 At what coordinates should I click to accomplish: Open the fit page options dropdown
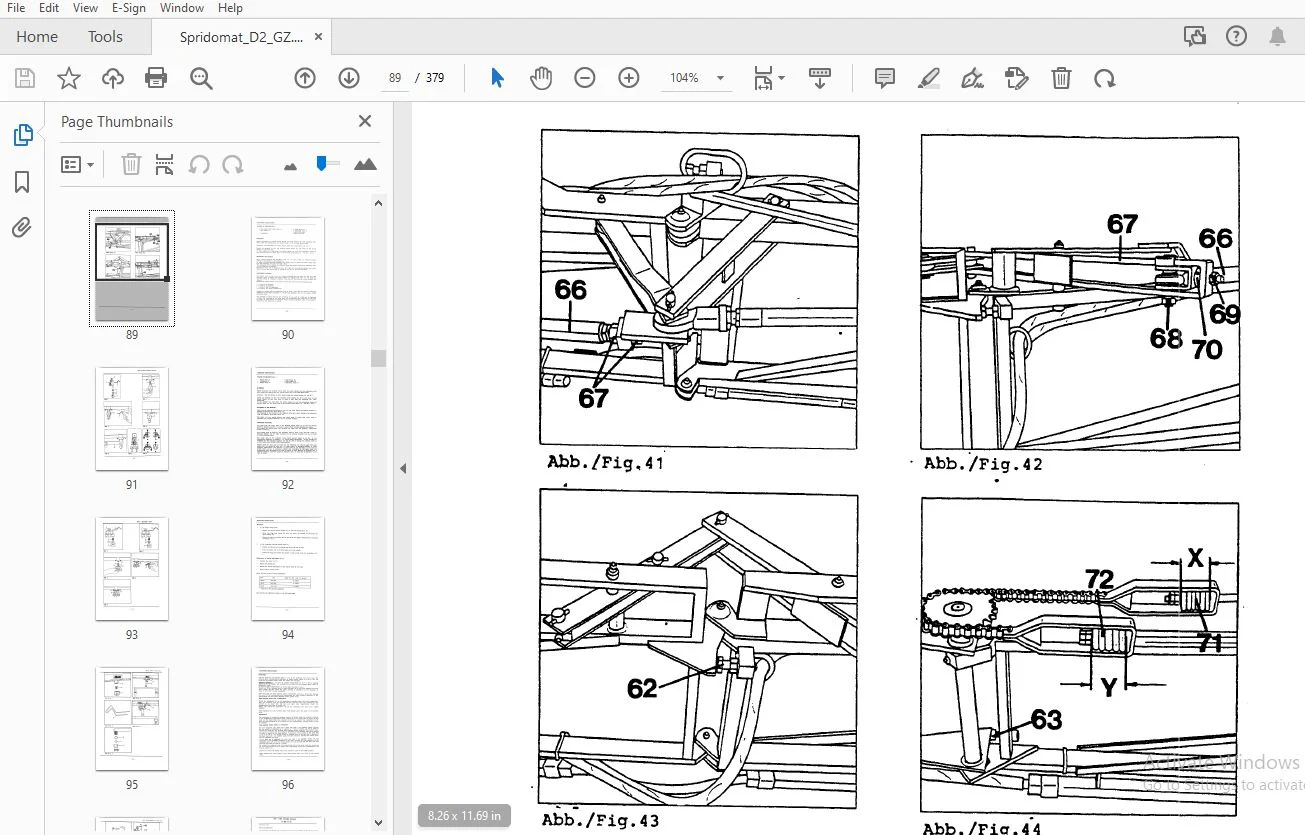[x=768, y=78]
